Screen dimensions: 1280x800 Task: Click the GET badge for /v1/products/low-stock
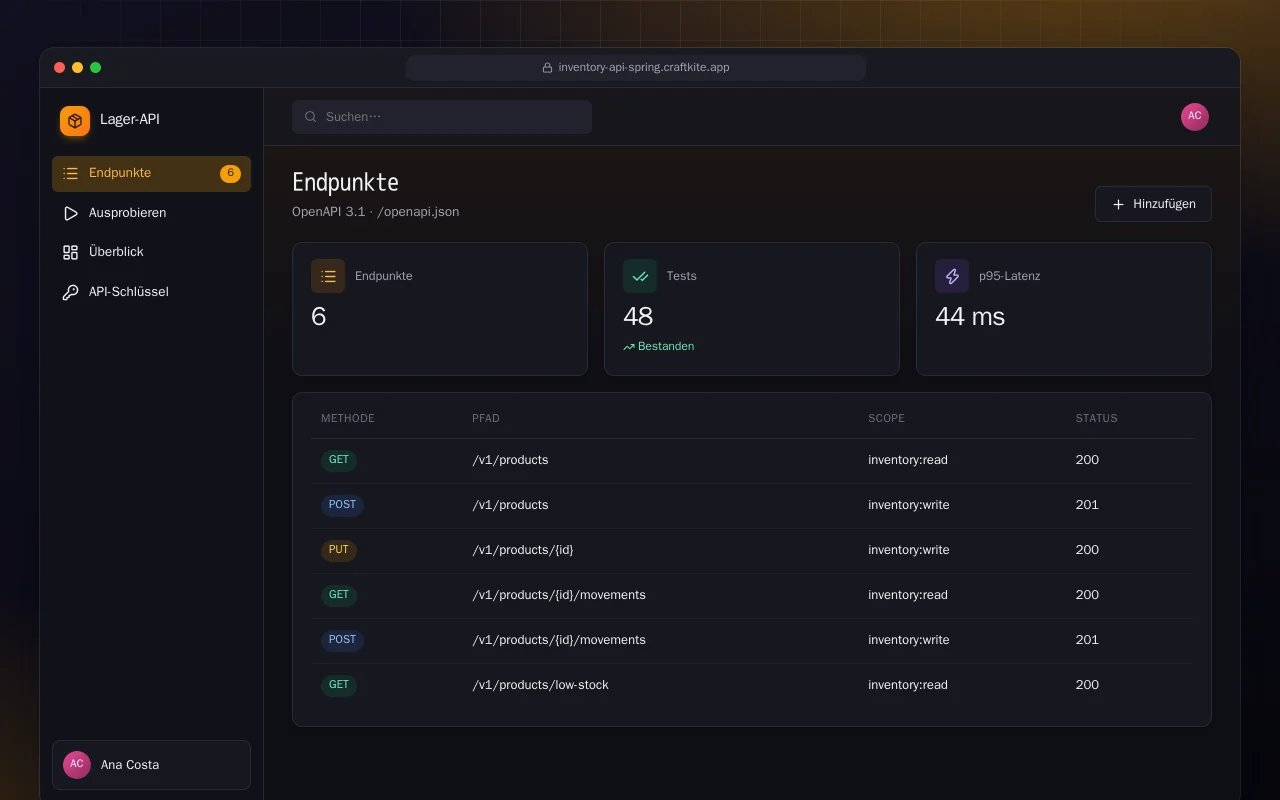[x=339, y=686]
